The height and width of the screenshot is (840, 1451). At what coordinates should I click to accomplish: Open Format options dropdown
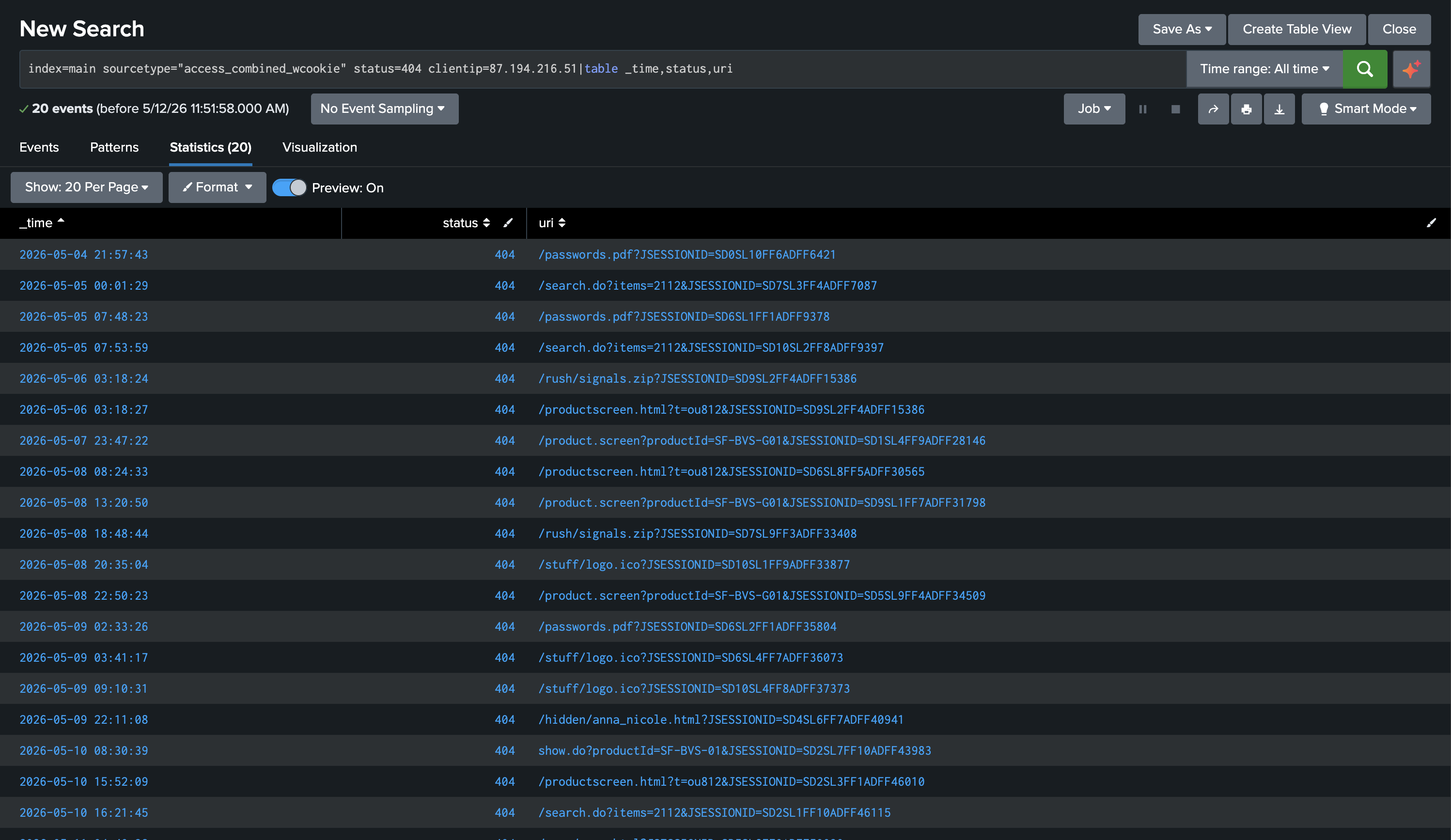pos(217,187)
